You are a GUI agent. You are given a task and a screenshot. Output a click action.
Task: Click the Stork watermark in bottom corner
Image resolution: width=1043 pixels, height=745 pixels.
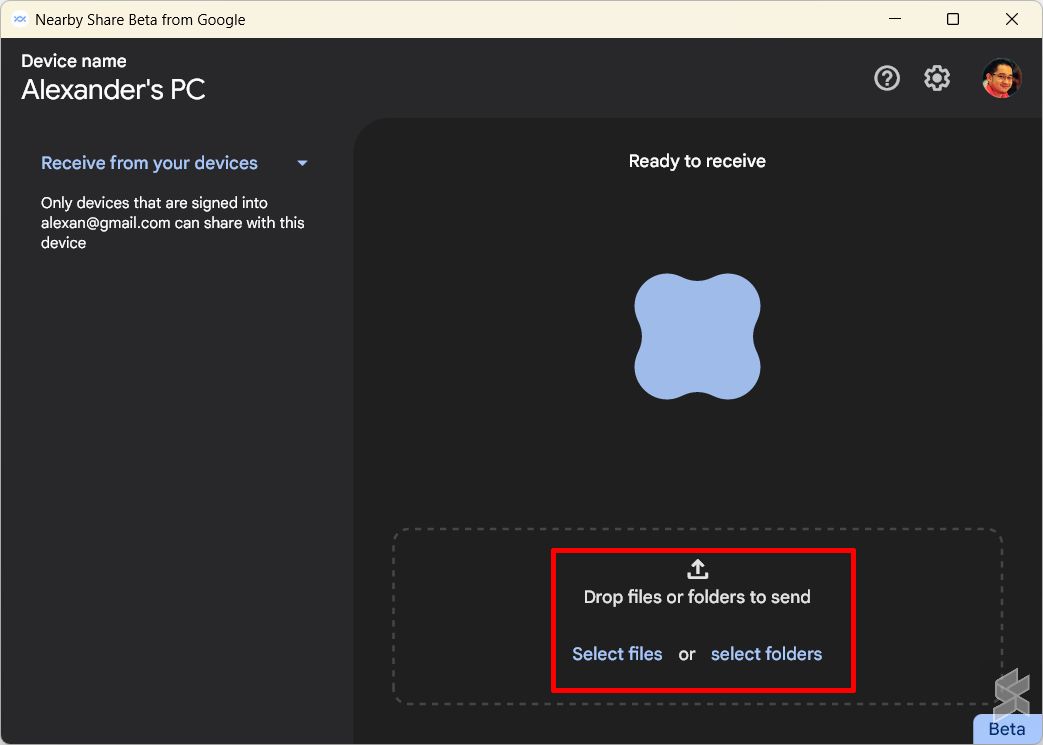(1011, 692)
